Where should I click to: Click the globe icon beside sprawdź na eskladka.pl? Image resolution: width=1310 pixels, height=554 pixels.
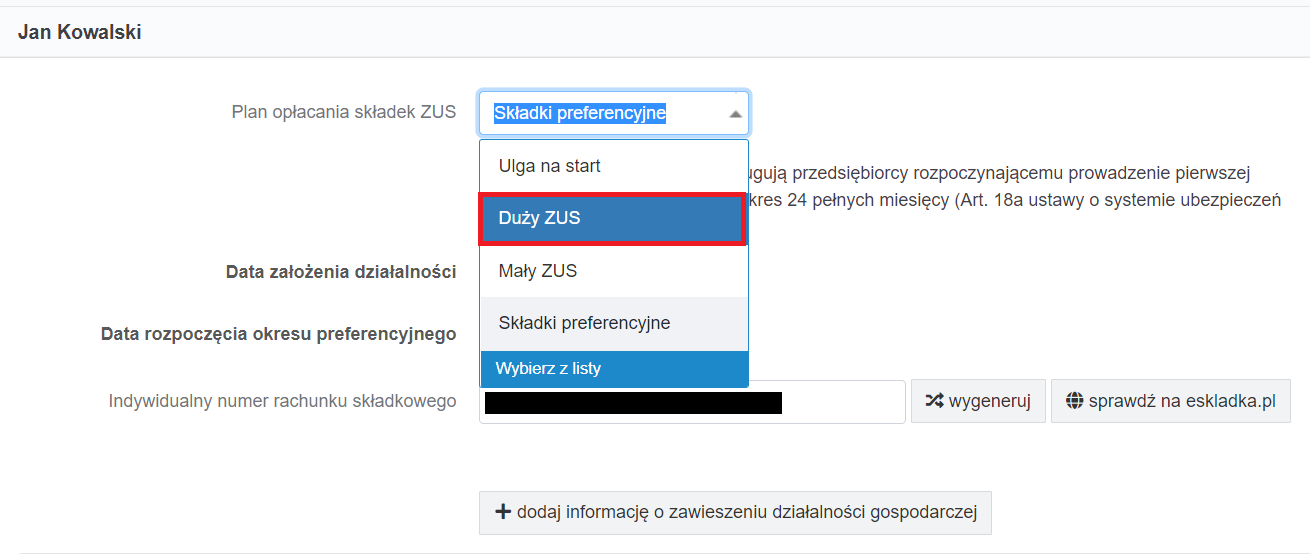1075,401
